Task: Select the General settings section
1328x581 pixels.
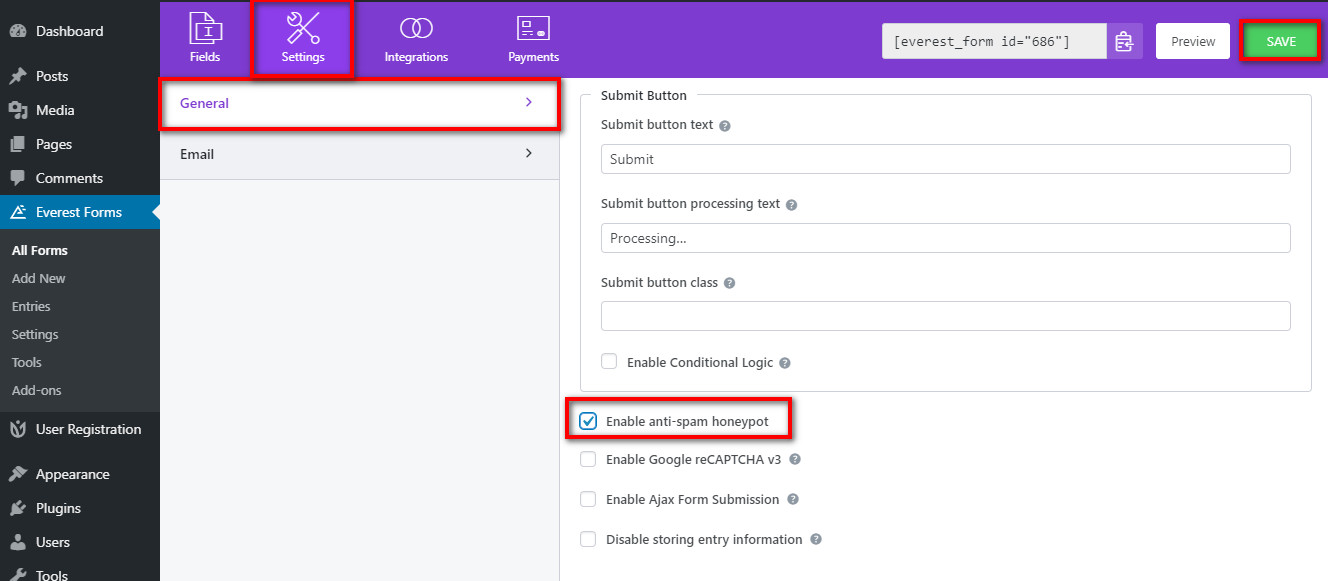Action: click(359, 103)
